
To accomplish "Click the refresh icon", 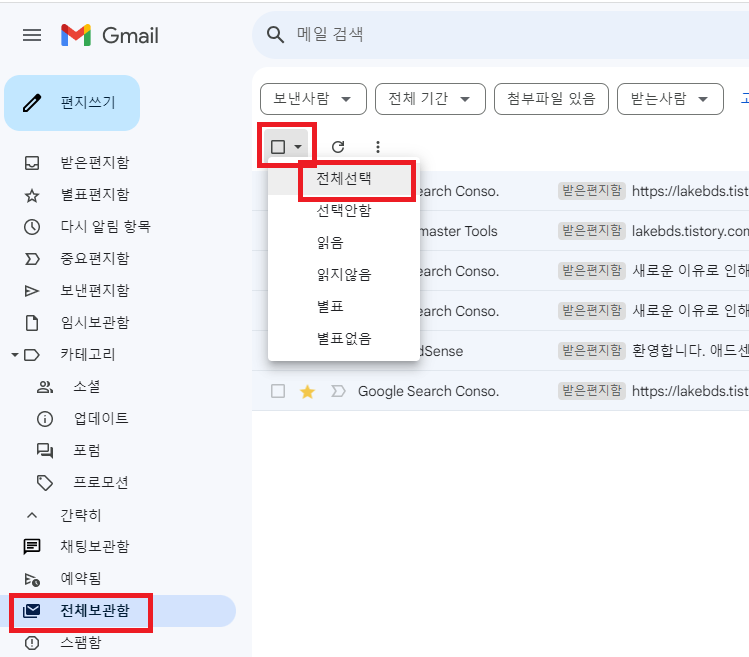I will (x=338, y=147).
